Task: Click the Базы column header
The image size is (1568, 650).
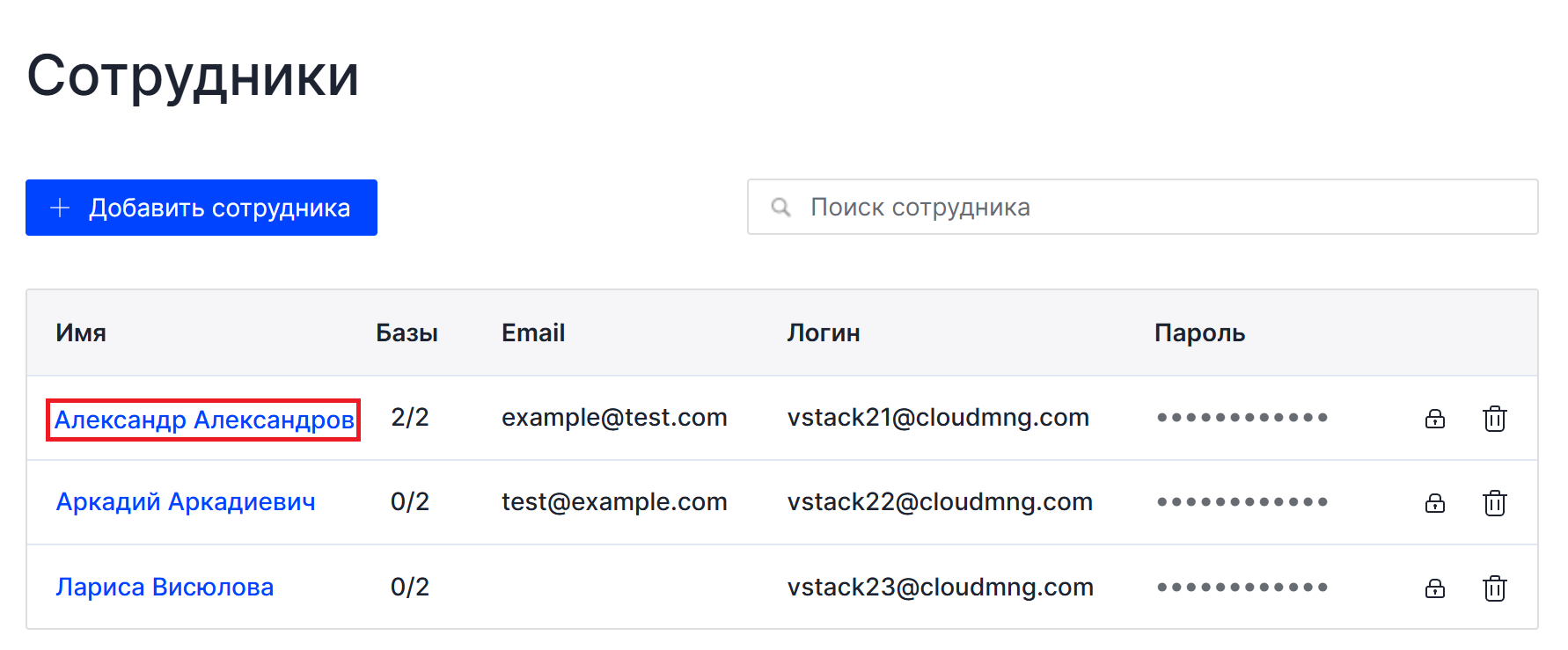Action: [x=407, y=333]
